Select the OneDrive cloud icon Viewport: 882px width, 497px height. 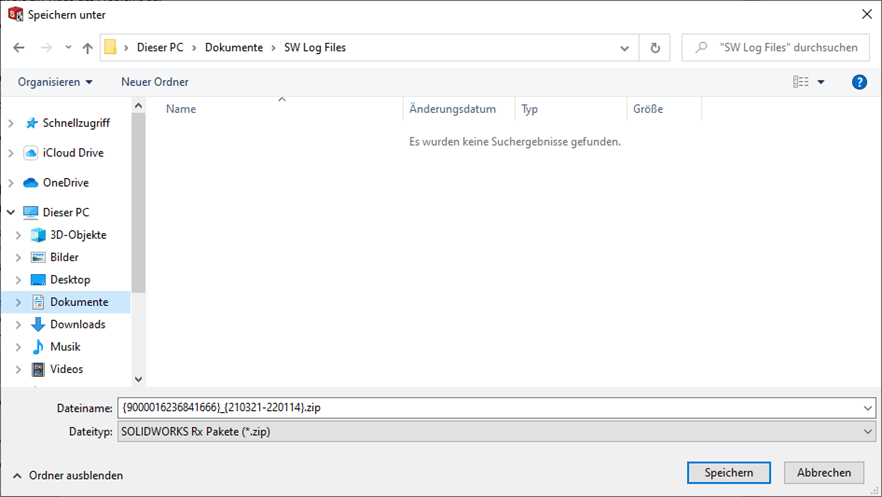pyautogui.click(x=31, y=183)
